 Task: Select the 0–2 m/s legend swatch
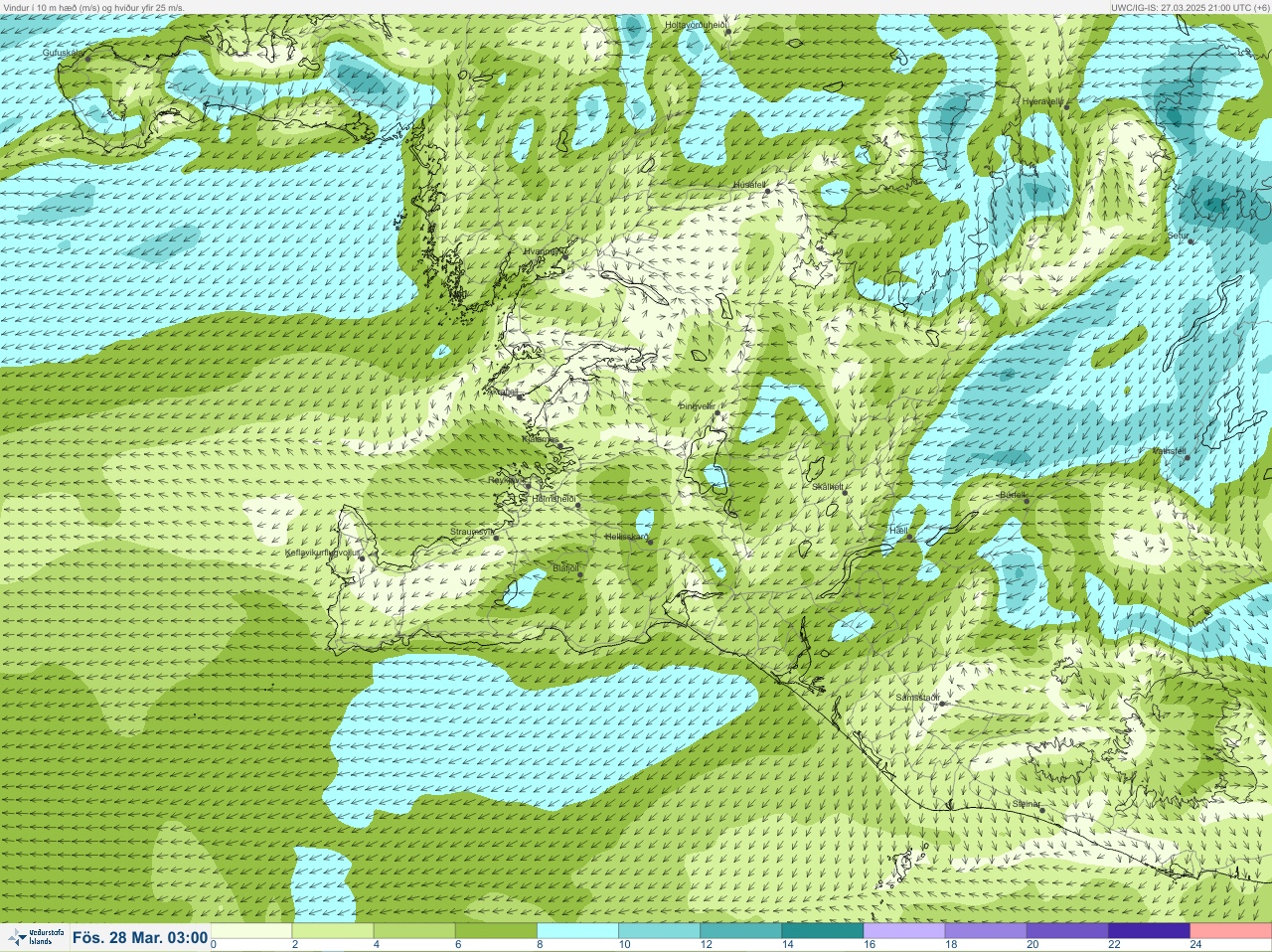coord(251,931)
